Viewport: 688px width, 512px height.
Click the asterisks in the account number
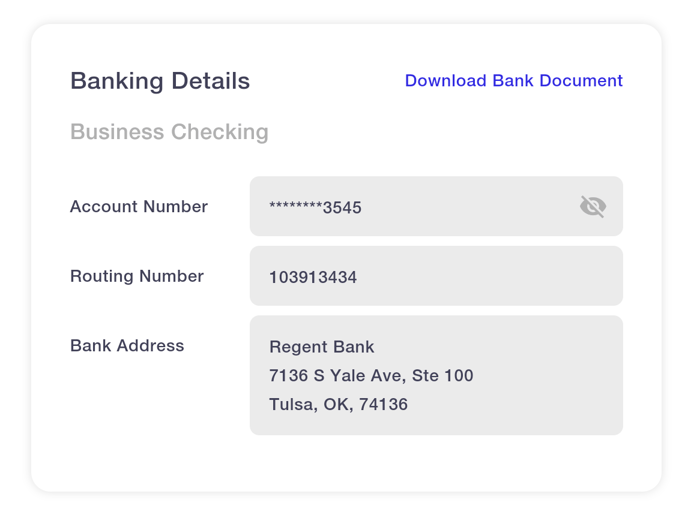click(x=296, y=205)
